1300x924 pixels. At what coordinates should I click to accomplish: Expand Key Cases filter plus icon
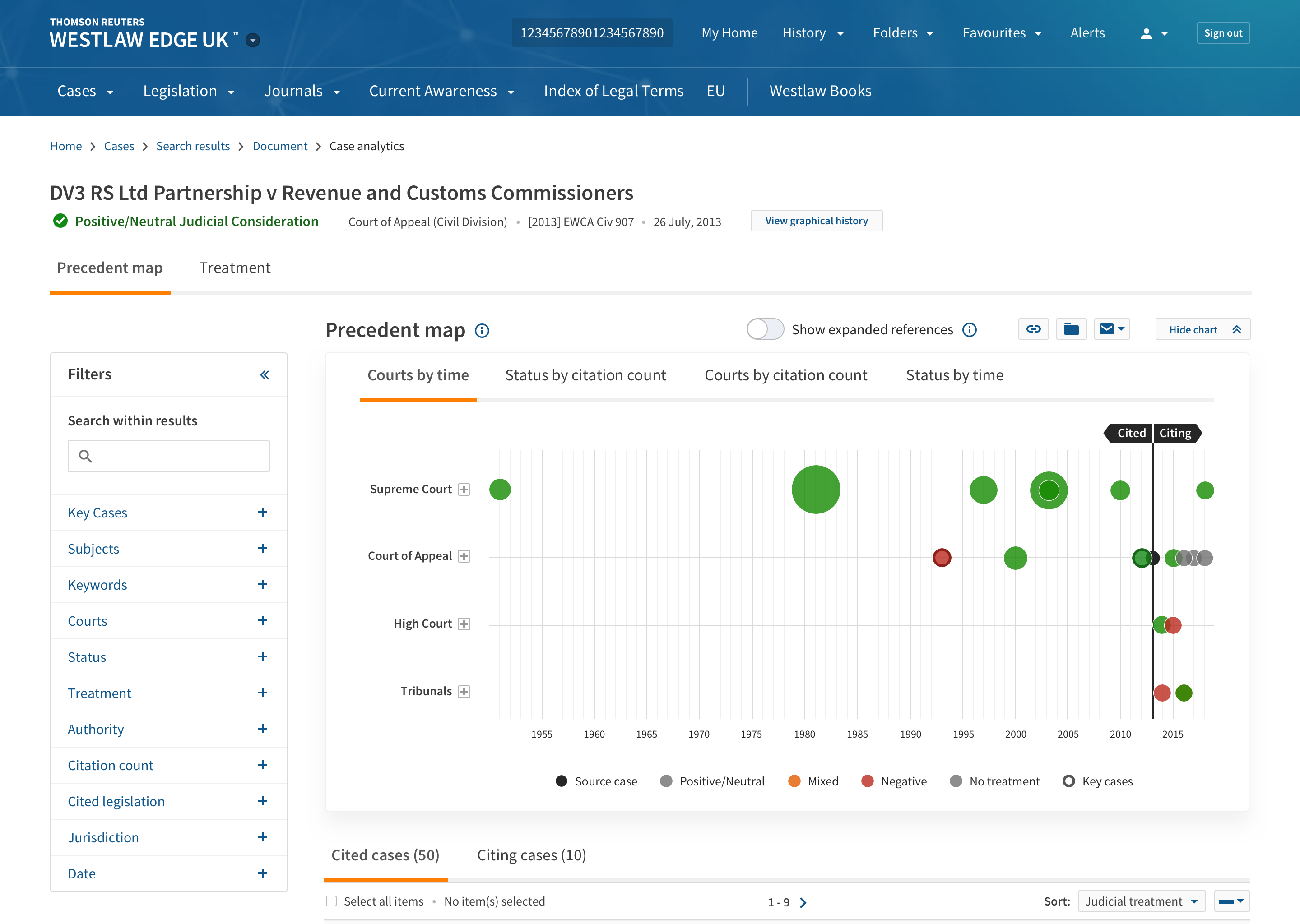click(262, 512)
